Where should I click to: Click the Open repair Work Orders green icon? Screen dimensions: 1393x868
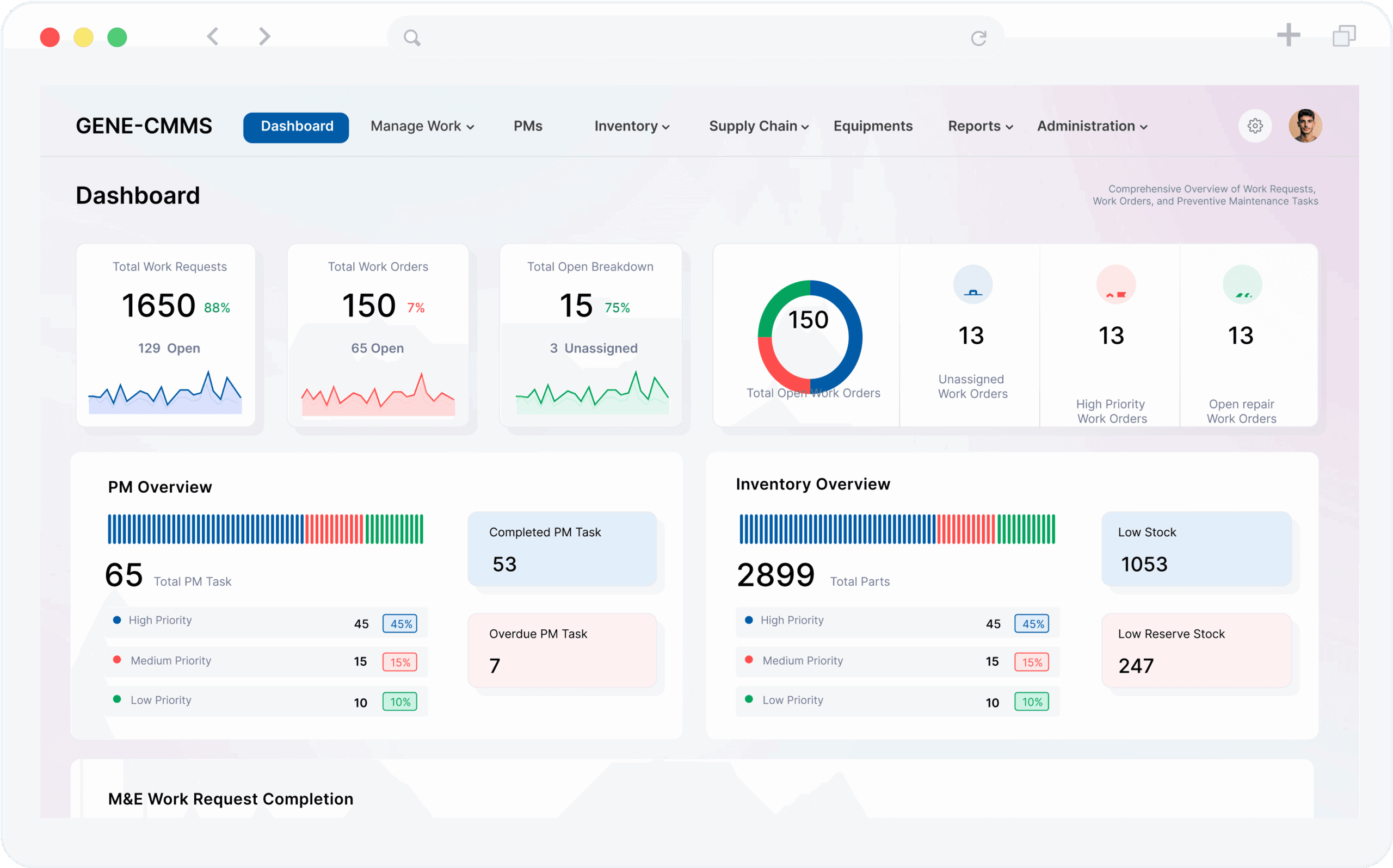[1241, 285]
